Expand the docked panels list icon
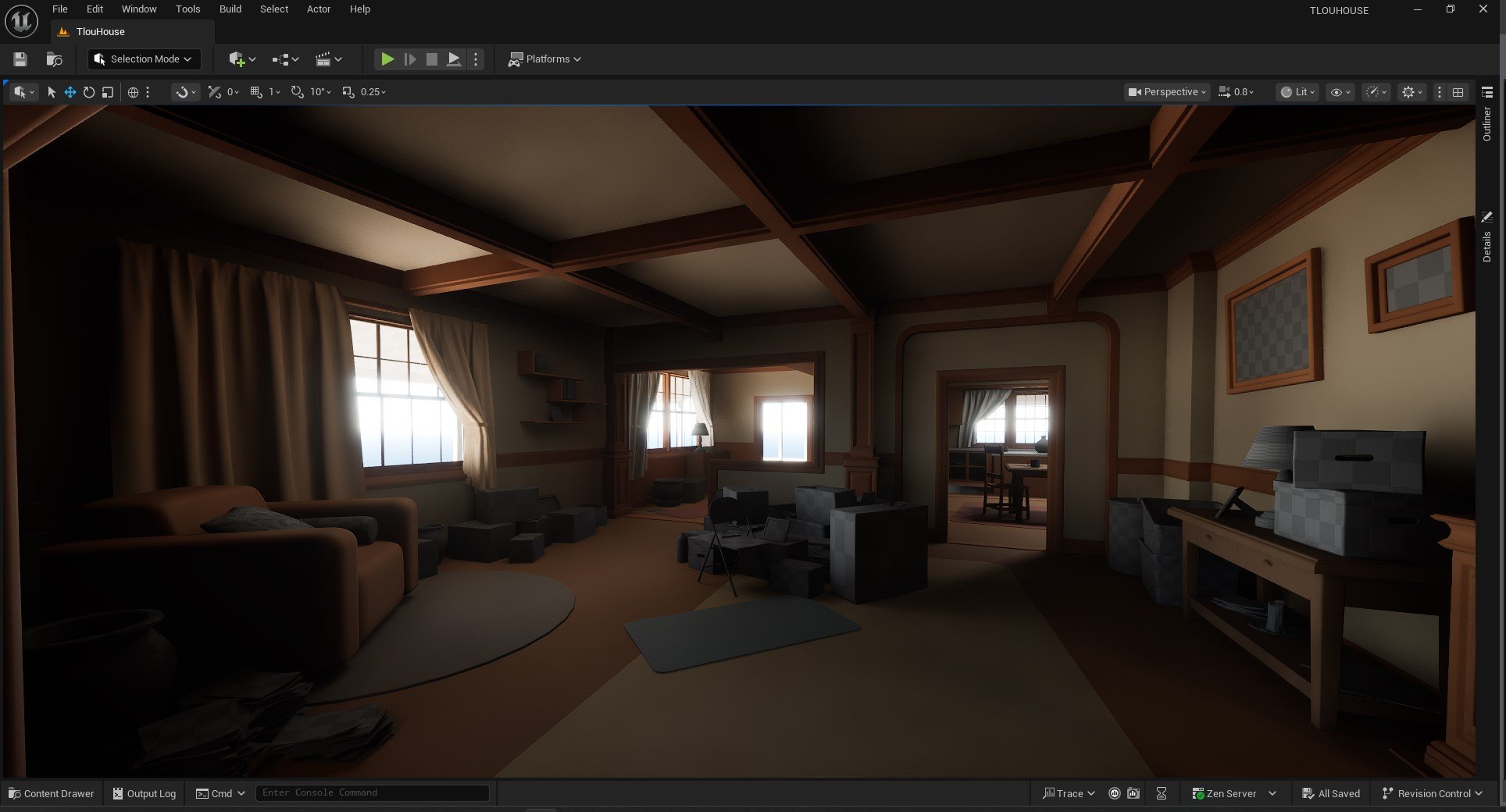The width and height of the screenshot is (1506, 812). pos(1487,92)
